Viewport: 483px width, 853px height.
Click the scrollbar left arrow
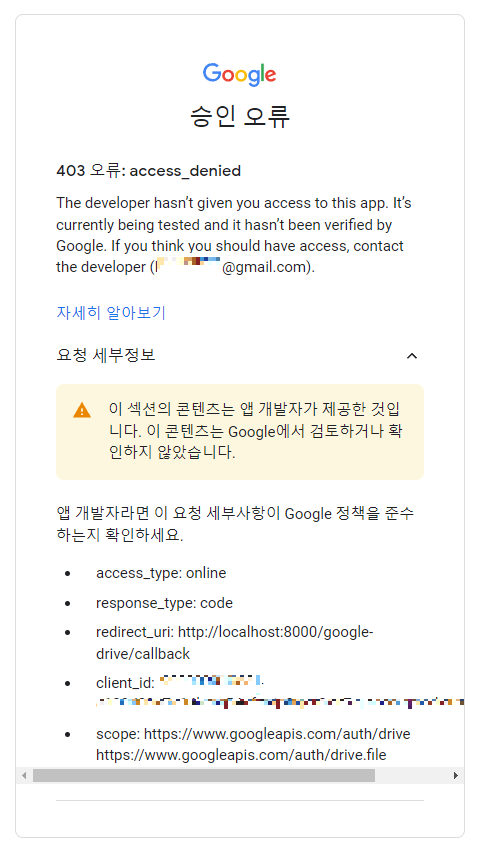[24, 775]
